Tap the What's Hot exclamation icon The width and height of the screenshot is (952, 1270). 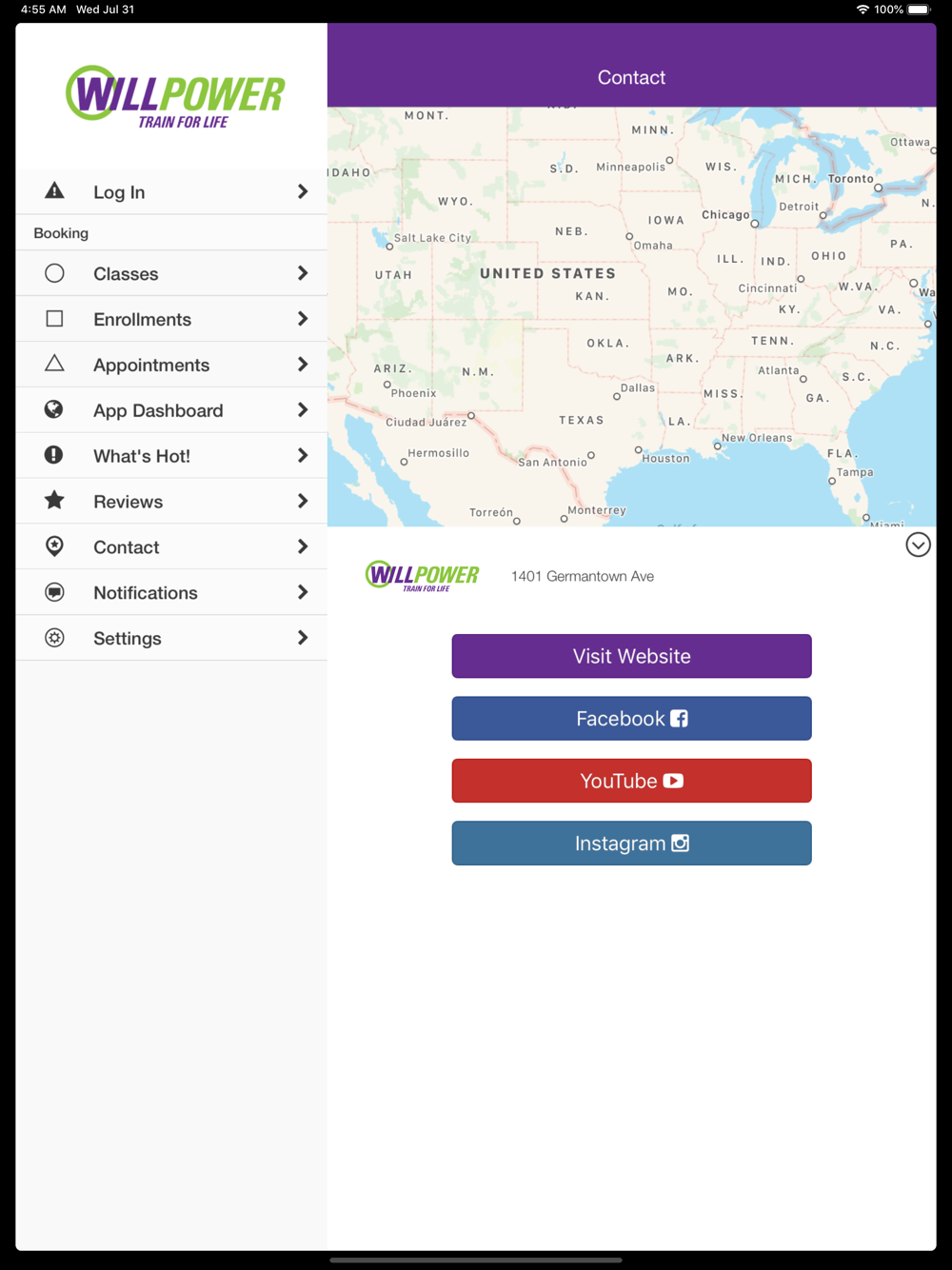(54, 455)
